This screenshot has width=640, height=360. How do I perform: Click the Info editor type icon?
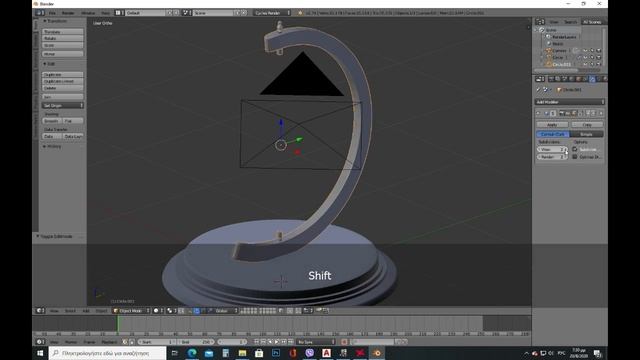tap(40, 13)
